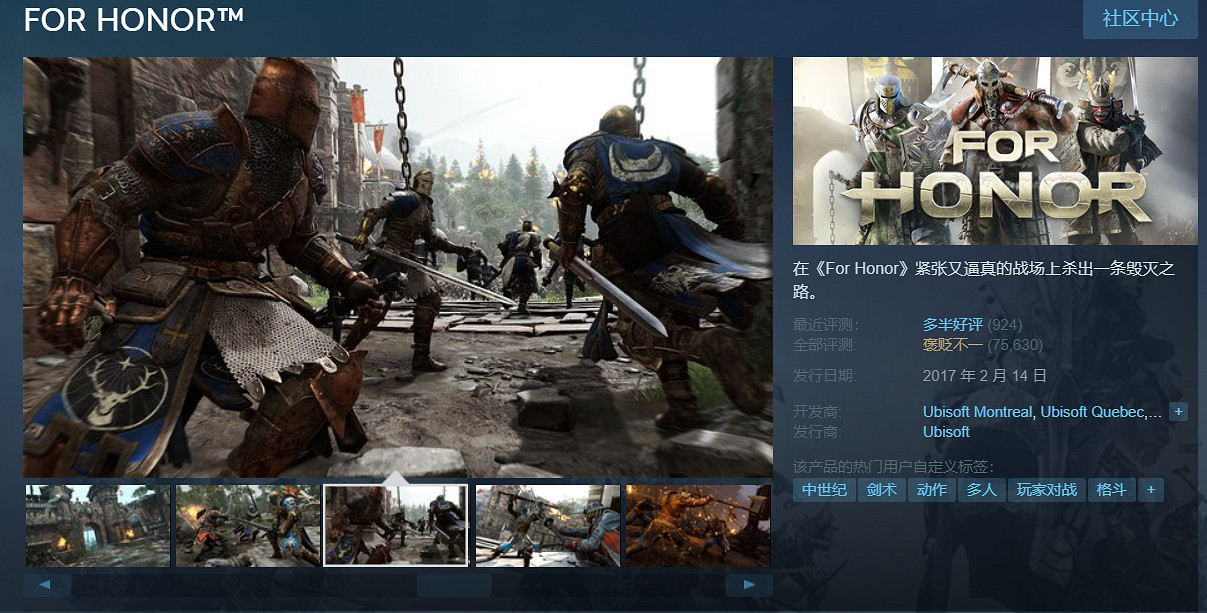
Task: Click the For Honor header cover image
Action: (995, 151)
